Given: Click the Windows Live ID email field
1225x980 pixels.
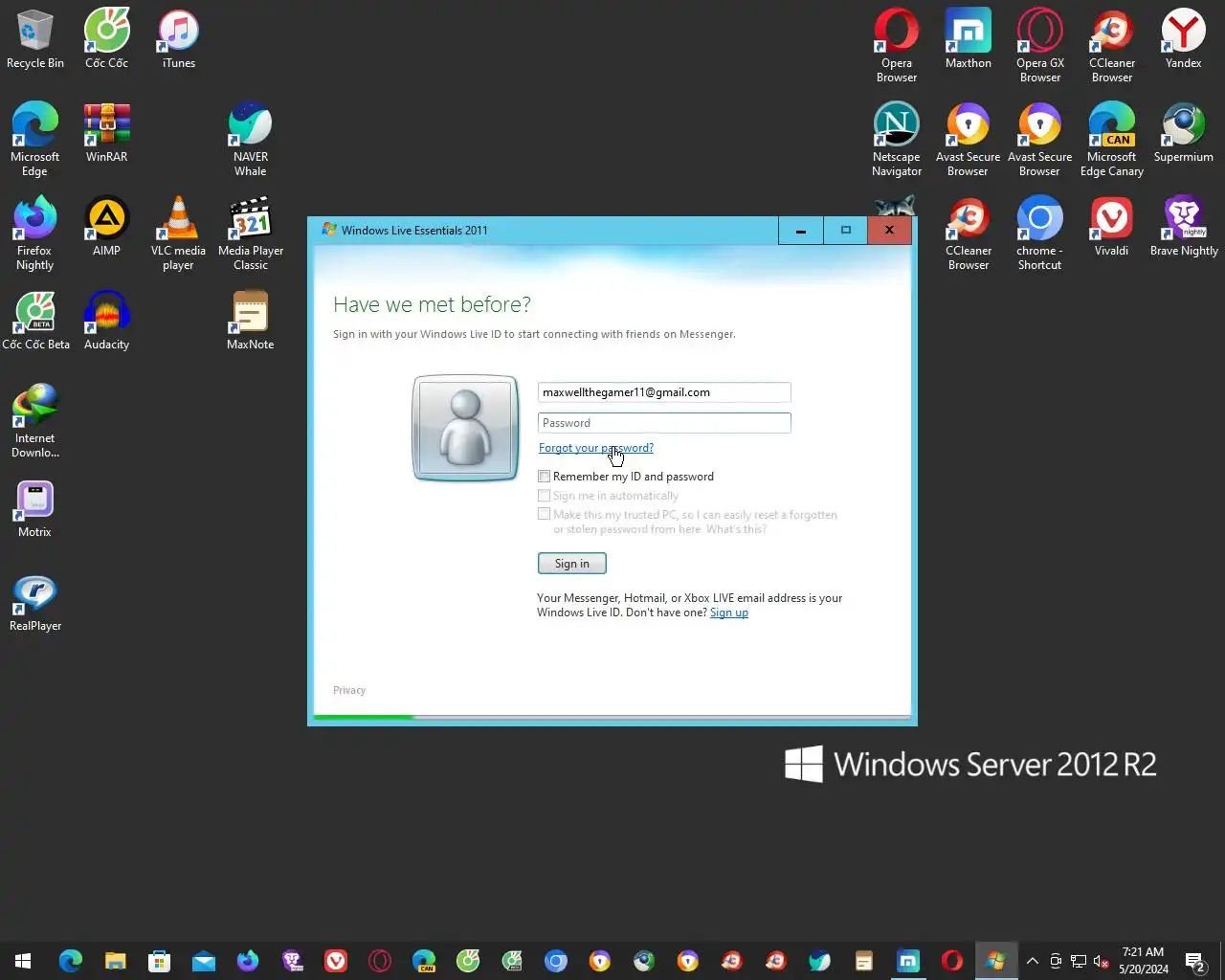Looking at the screenshot, I should pos(664,392).
